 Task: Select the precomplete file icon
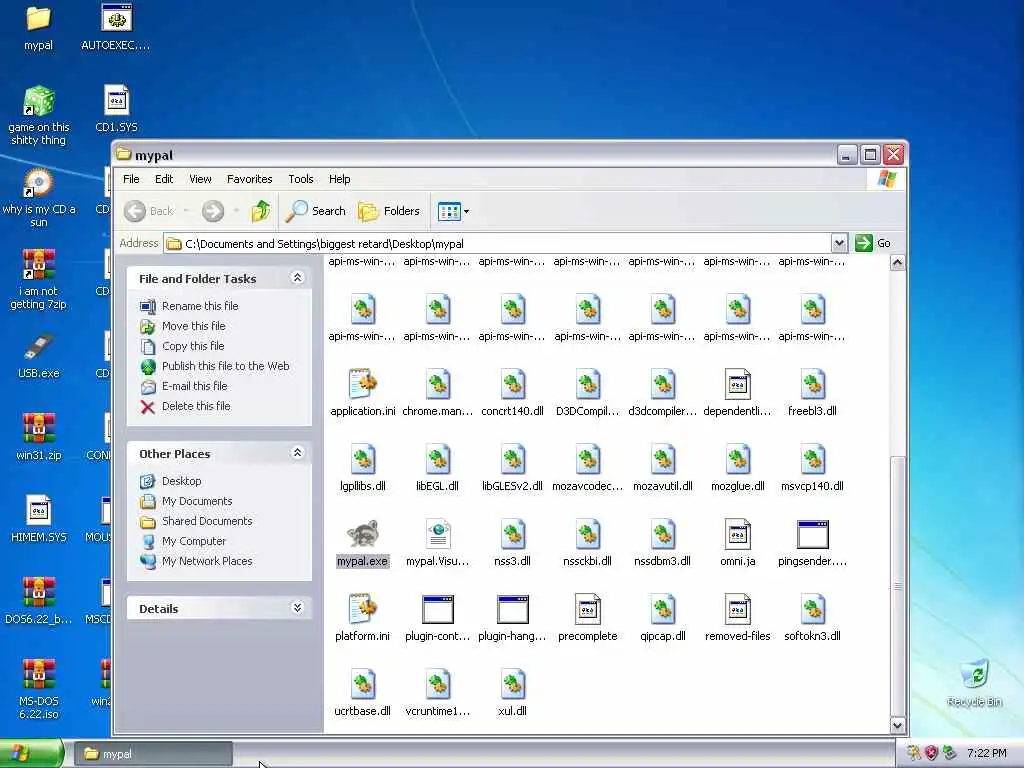587,609
